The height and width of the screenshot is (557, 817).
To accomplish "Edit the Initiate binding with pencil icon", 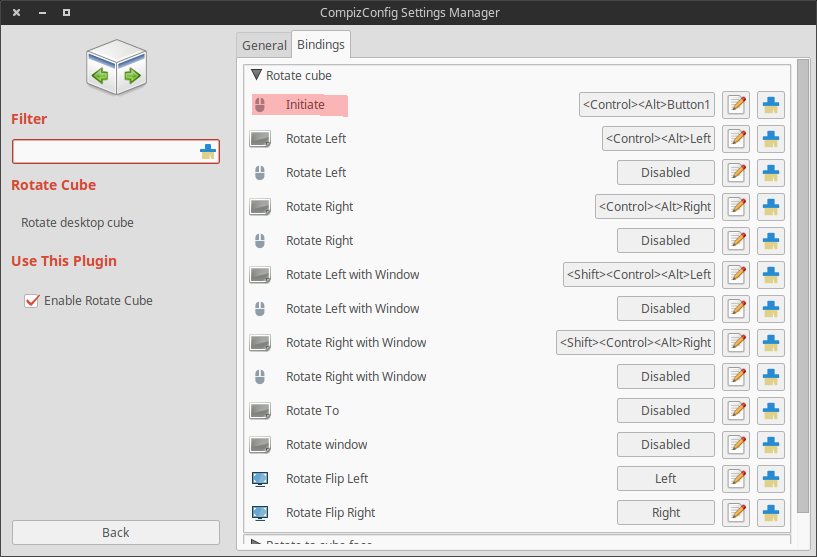I will click(736, 105).
